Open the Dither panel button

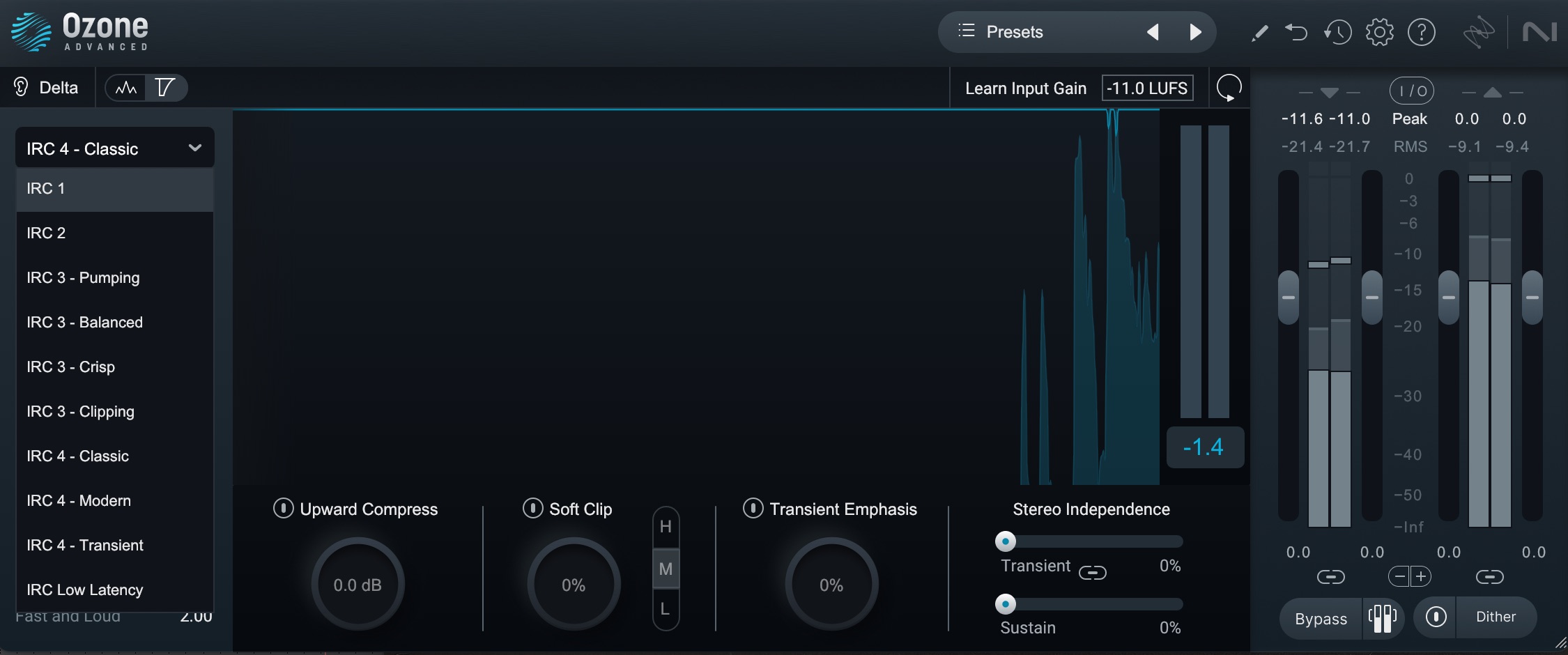pyautogui.click(x=1496, y=617)
